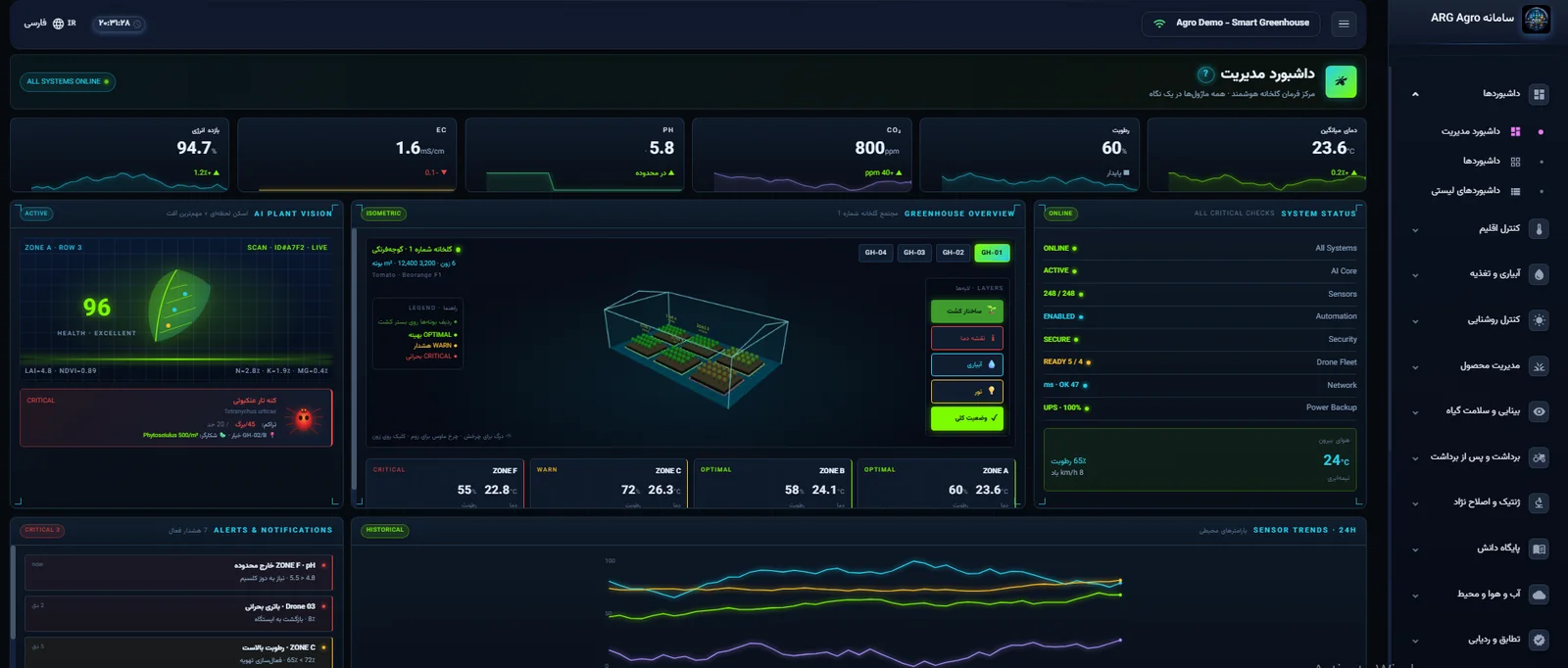1568x668 pixels.
Task: Click the ARG Agro logo avatar
Action: click(1536, 19)
